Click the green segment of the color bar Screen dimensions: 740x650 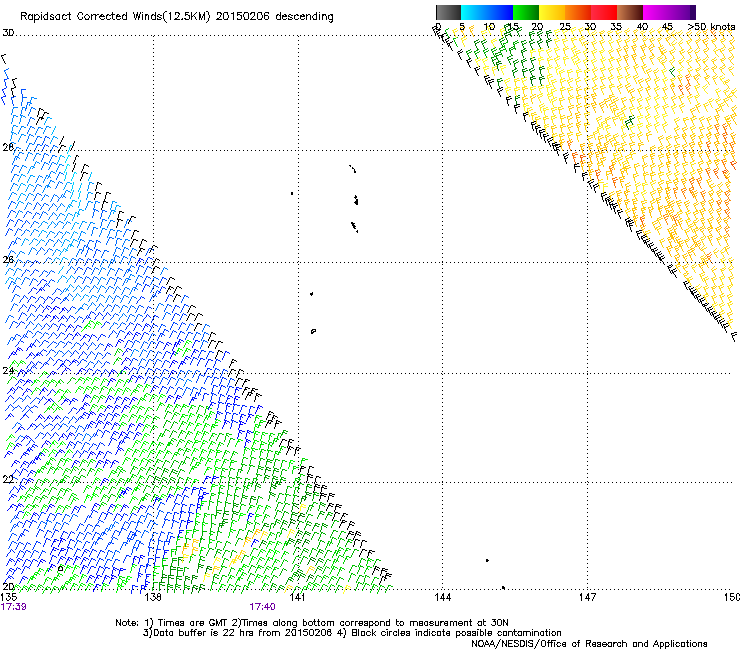526,12
